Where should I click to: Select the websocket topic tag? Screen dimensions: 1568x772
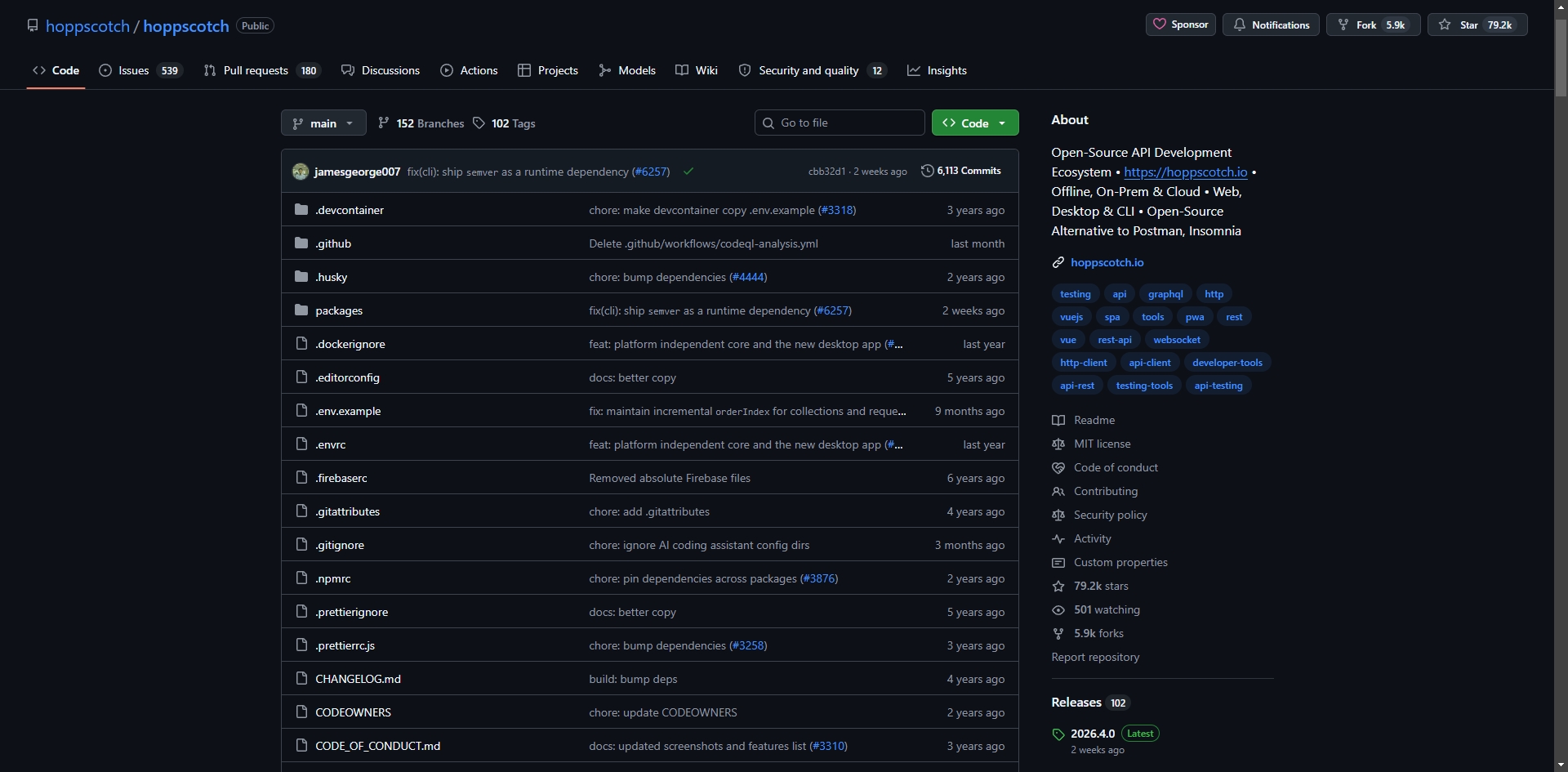[x=1177, y=340]
